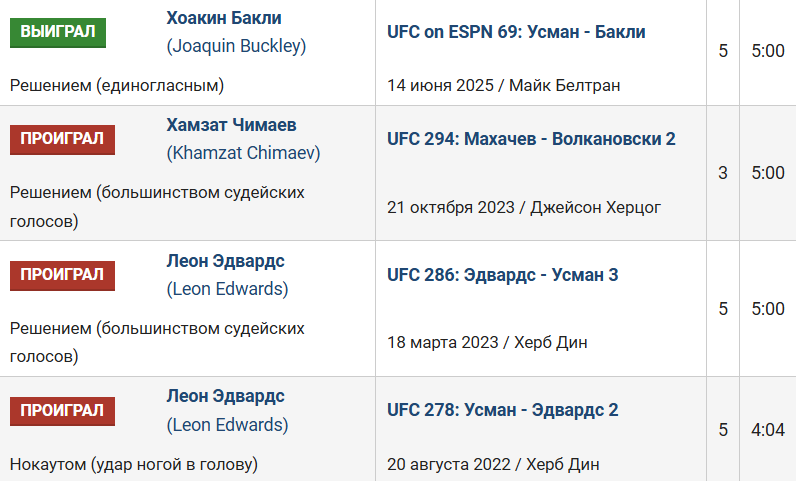Click the Хамзат Чимаев fighter name
Screen dimensions: 796x481
pos(231,125)
